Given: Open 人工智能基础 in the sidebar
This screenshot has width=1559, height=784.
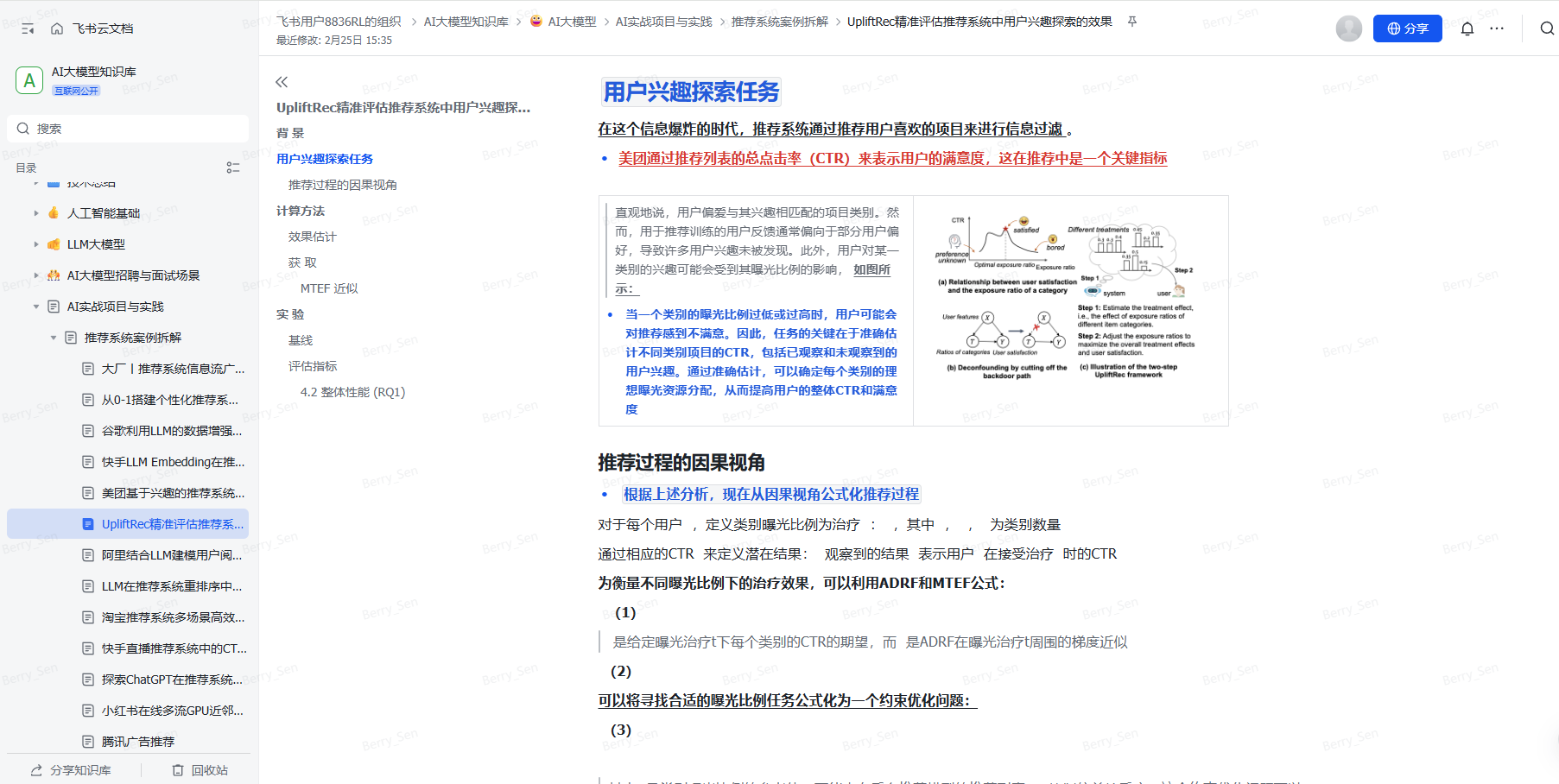Looking at the screenshot, I should pos(104,213).
